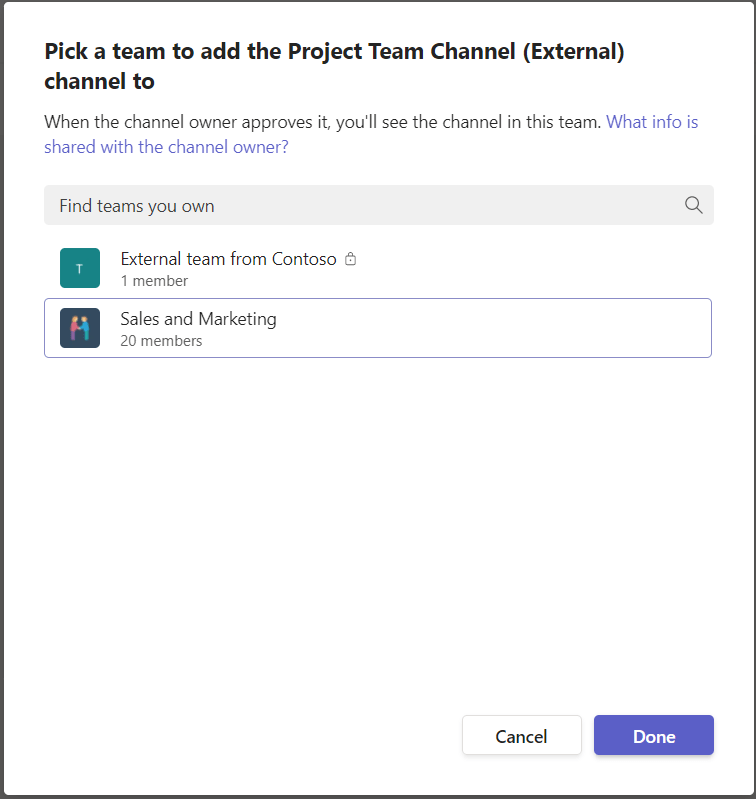Screen dimensions: 756x799
Task: Click the Pick a team dialog heading
Action: (334, 52)
